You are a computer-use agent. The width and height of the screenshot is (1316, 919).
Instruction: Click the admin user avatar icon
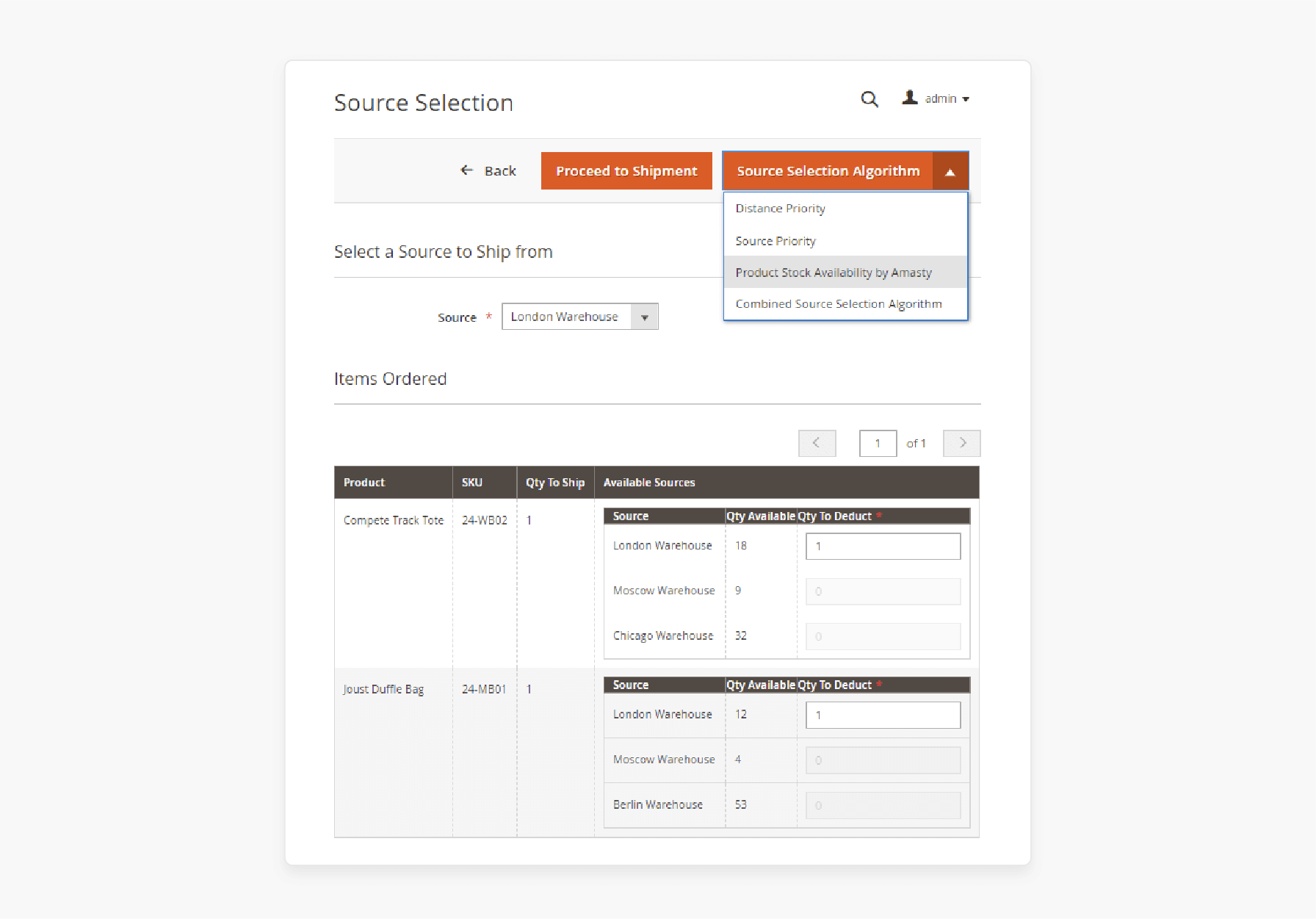[x=910, y=97]
